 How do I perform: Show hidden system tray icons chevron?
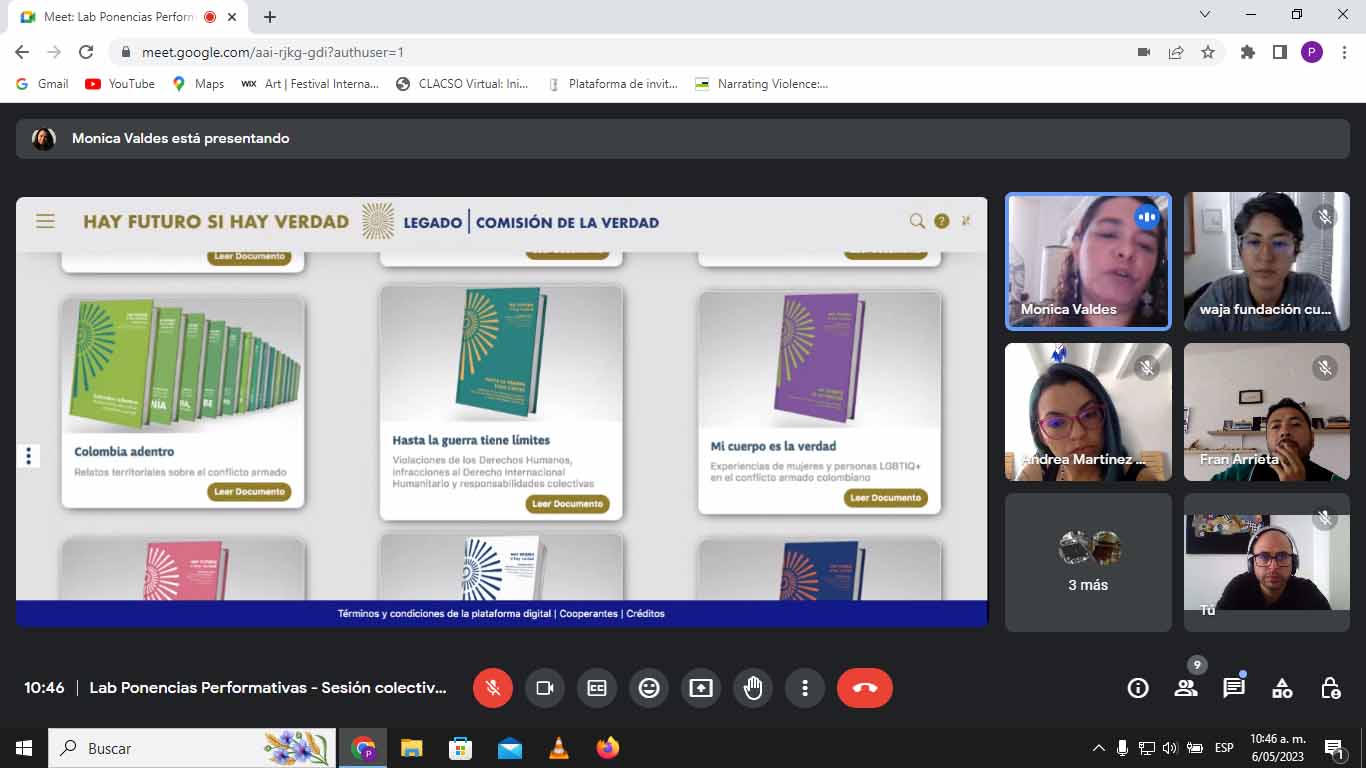(1099, 748)
